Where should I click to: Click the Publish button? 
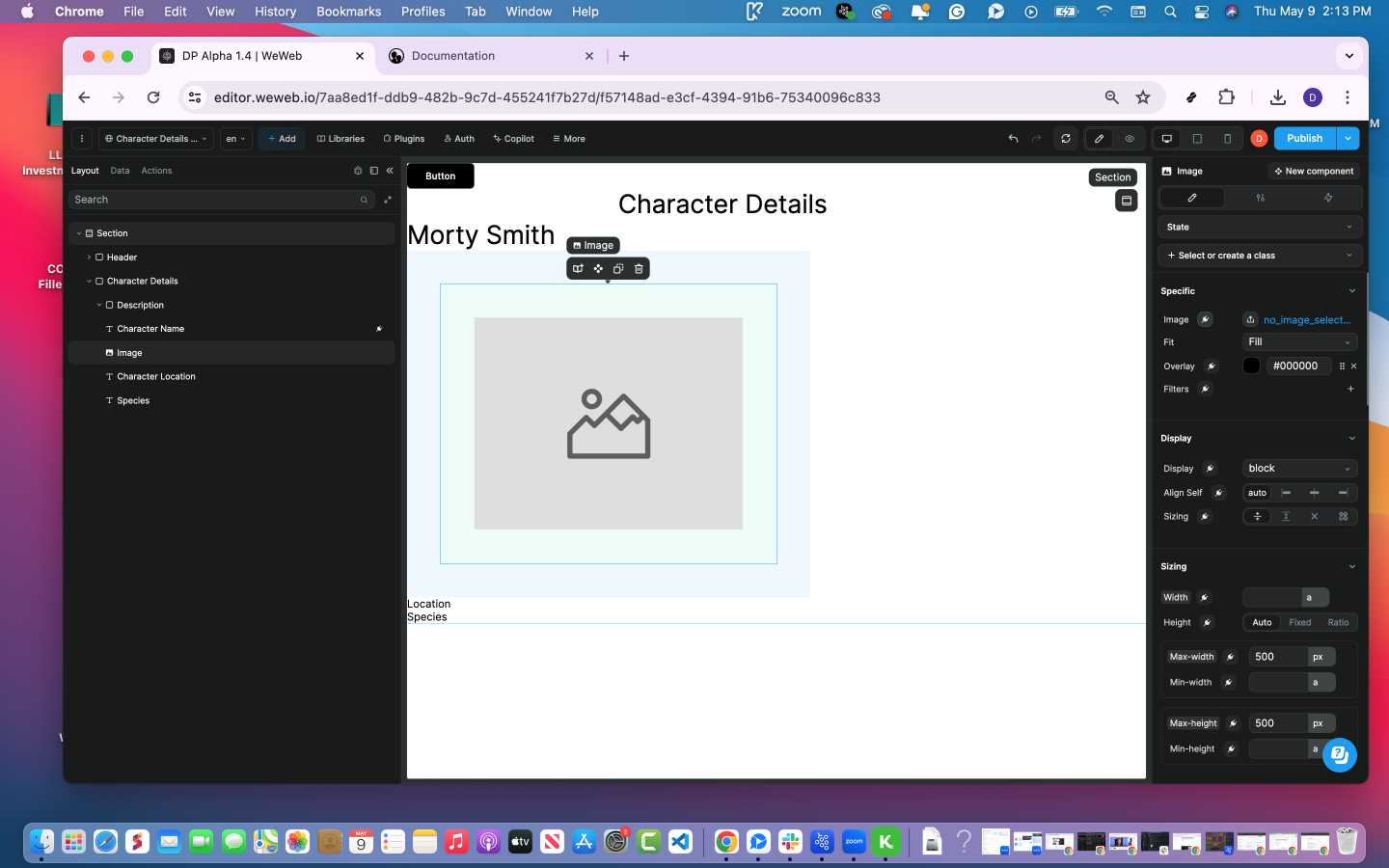(1304, 139)
